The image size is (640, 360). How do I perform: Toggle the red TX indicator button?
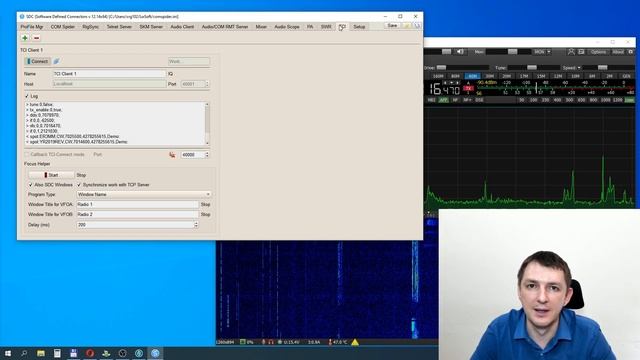tap(469, 88)
